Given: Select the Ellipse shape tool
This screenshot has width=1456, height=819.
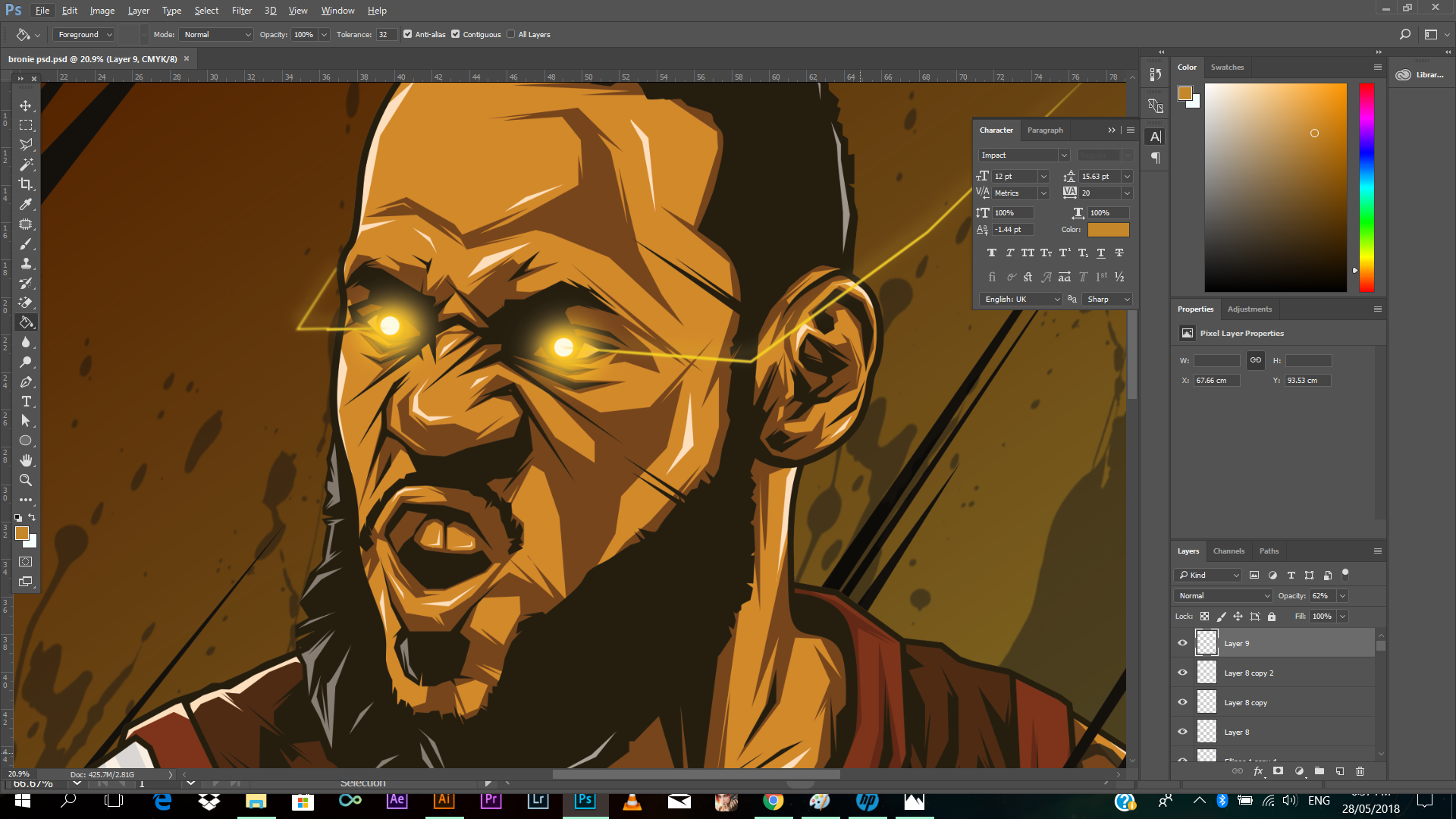Looking at the screenshot, I should coord(26,441).
